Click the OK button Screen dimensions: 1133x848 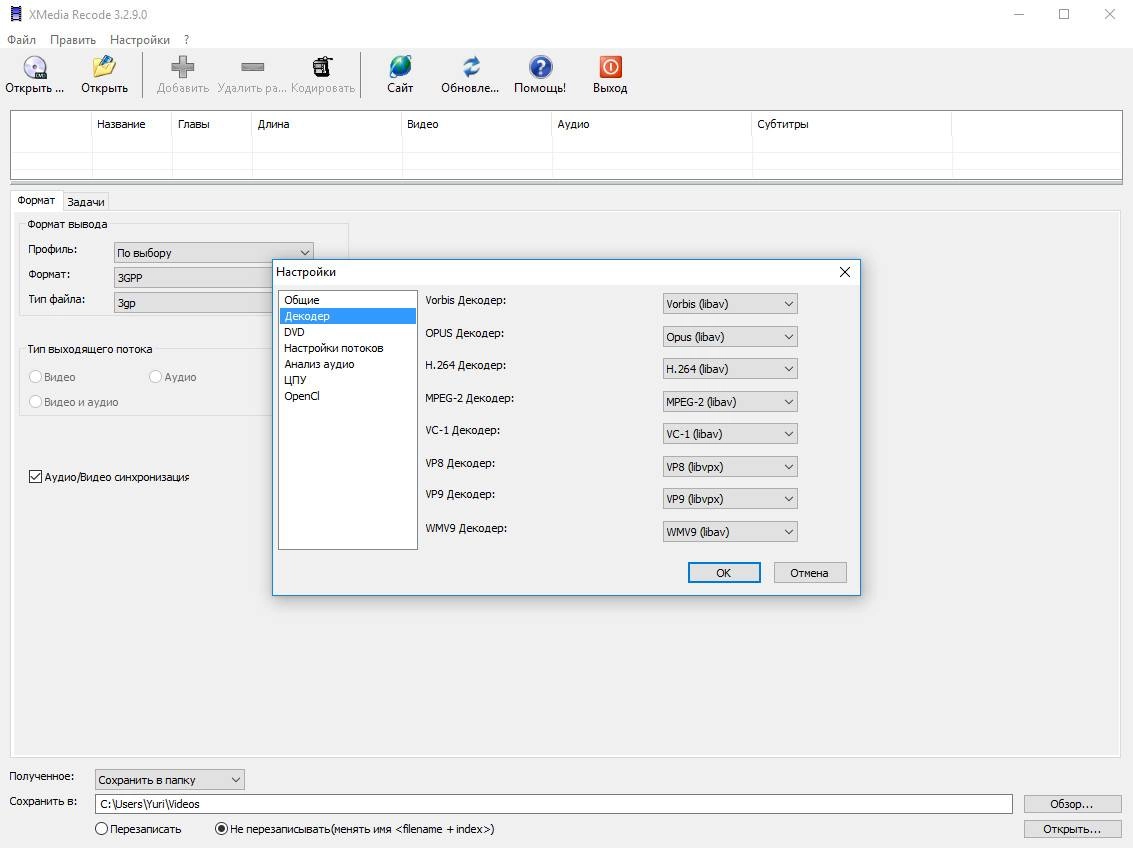point(724,573)
